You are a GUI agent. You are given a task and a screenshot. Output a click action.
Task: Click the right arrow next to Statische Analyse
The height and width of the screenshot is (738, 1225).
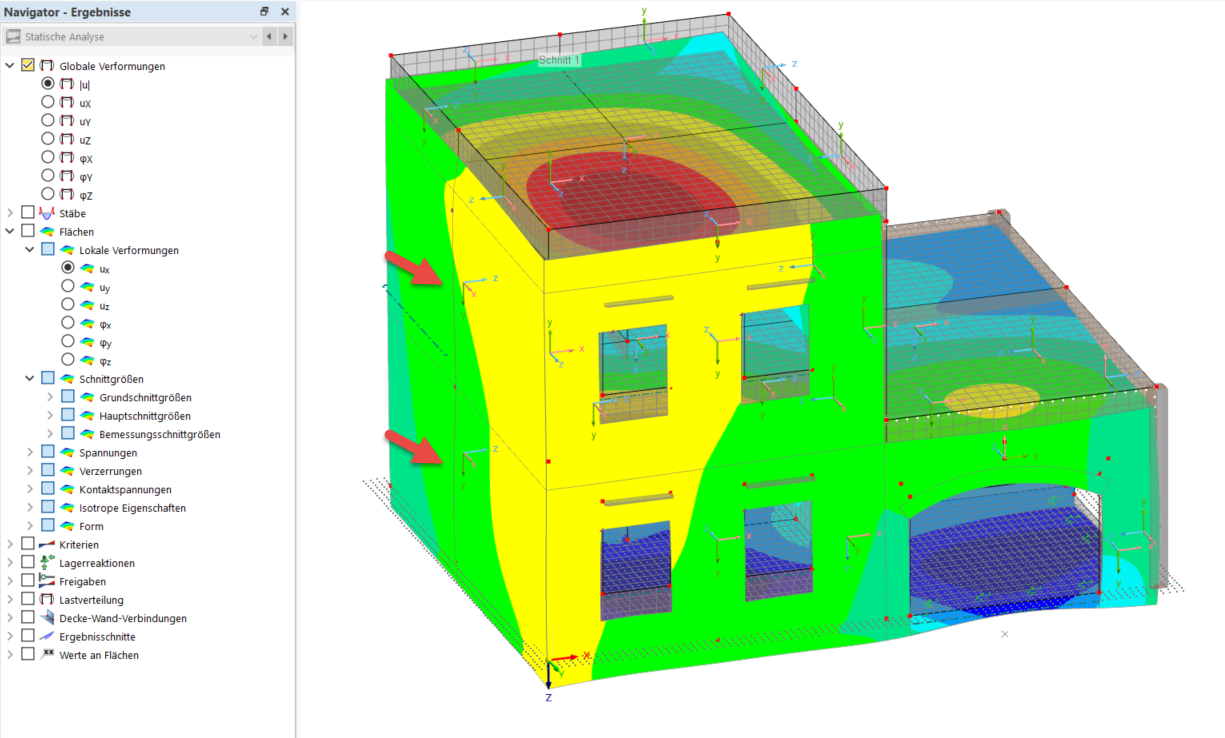coord(283,35)
